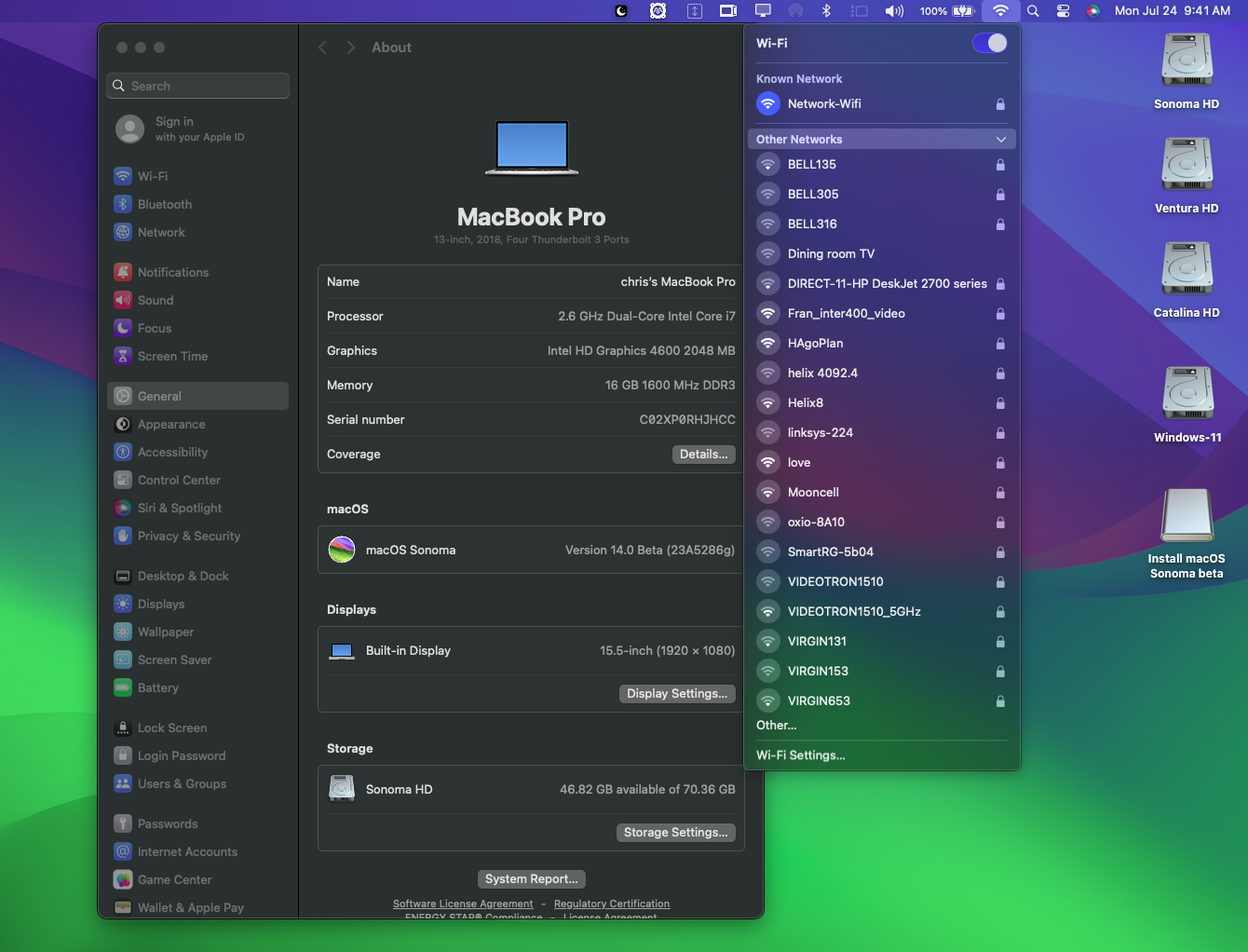This screenshot has width=1248, height=952.
Task: Open Screen Saver settings
Action: click(197, 660)
